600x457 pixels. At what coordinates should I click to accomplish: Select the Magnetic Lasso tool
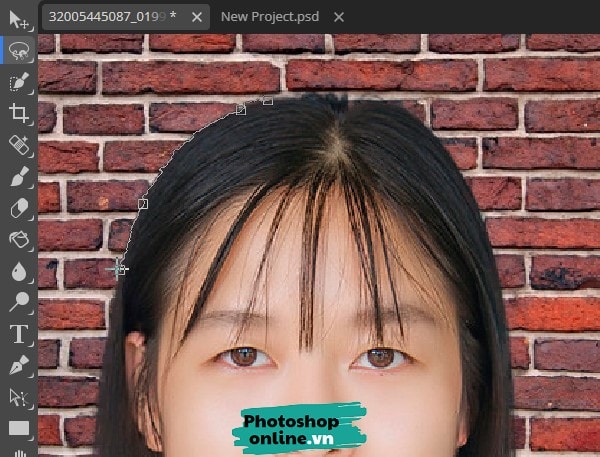pyautogui.click(x=18, y=49)
